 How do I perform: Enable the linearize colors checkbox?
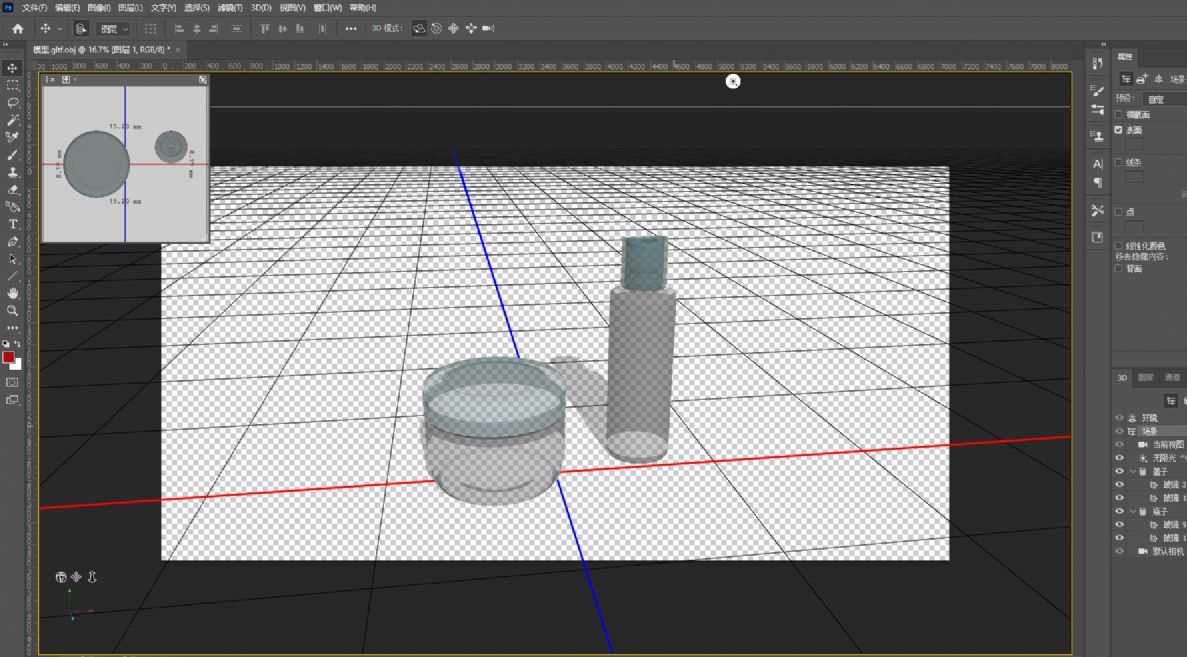click(1119, 246)
